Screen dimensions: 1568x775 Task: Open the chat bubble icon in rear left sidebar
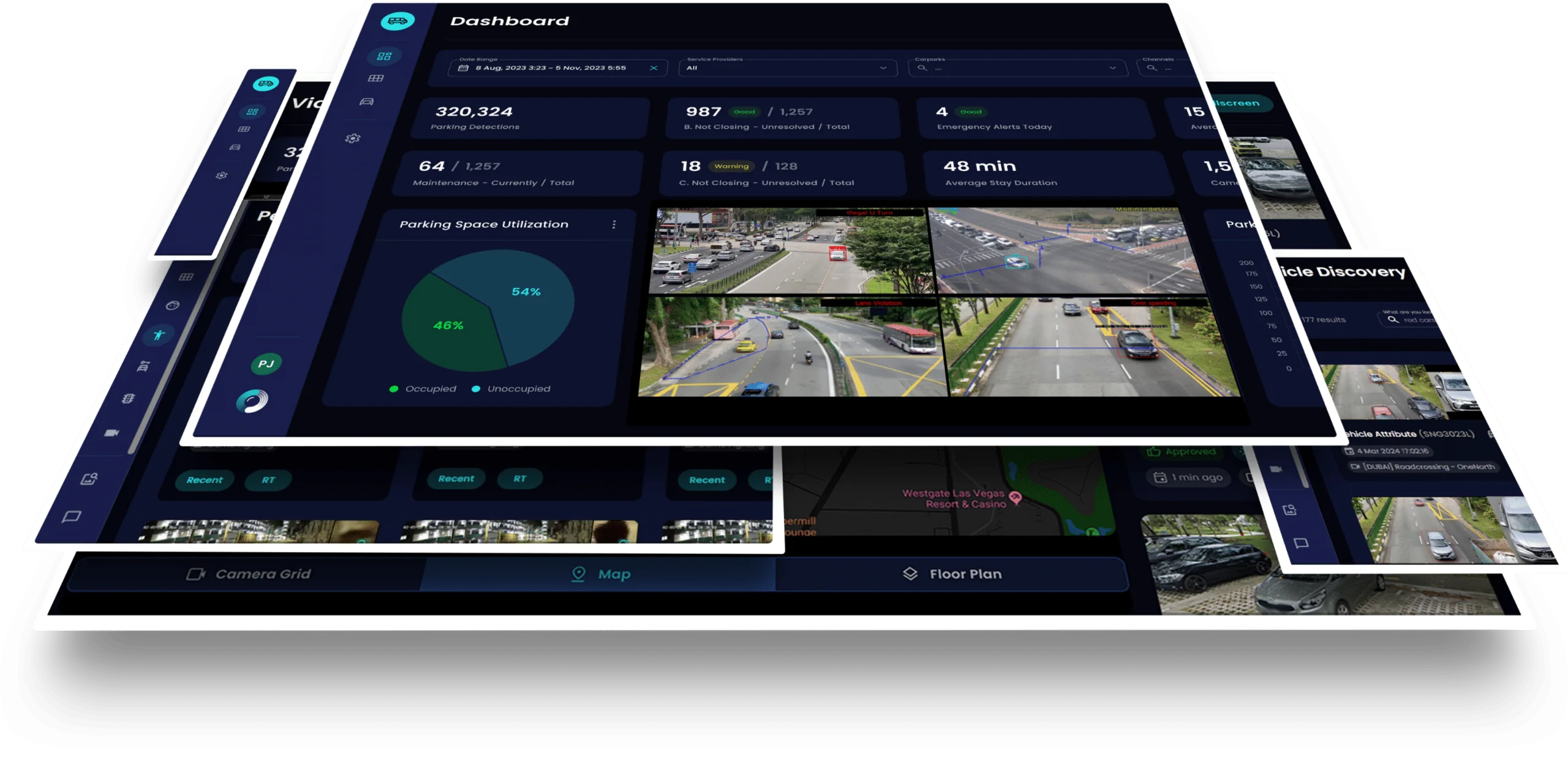tap(72, 517)
